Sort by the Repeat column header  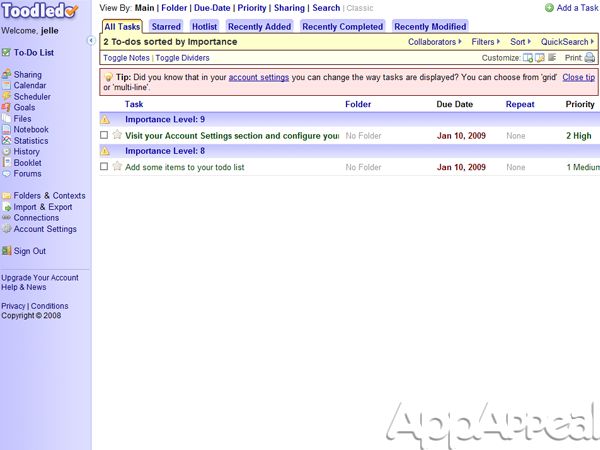click(x=520, y=104)
